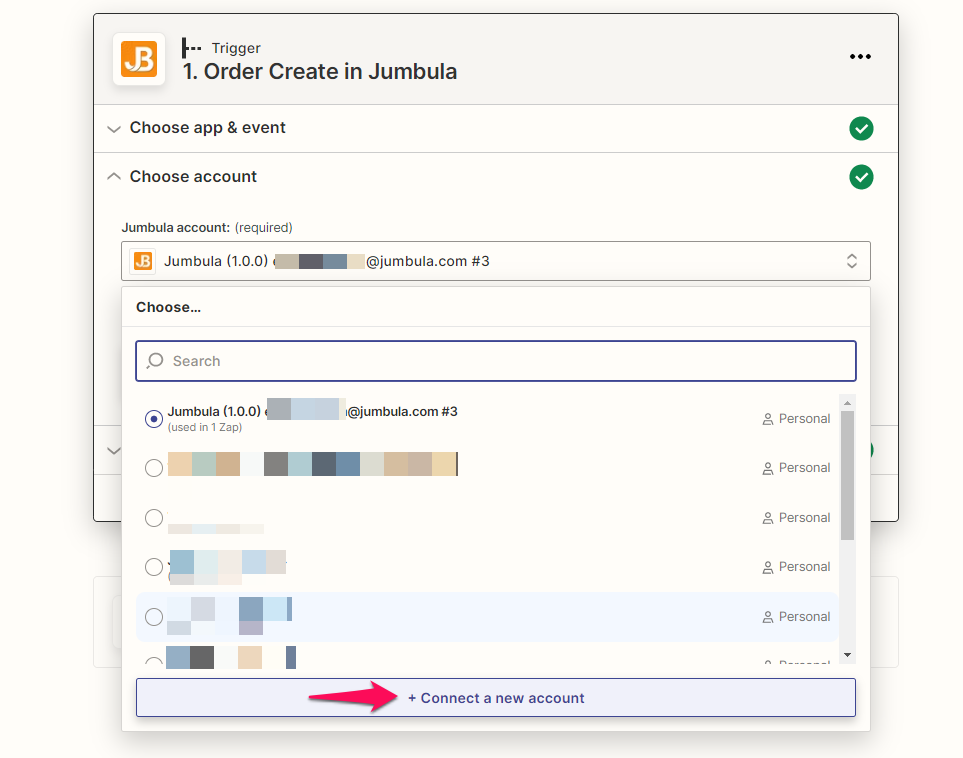Screen dimensions: 963x758
Task: Click the 'Jumbula account: (required)' label
Action: point(207,227)
